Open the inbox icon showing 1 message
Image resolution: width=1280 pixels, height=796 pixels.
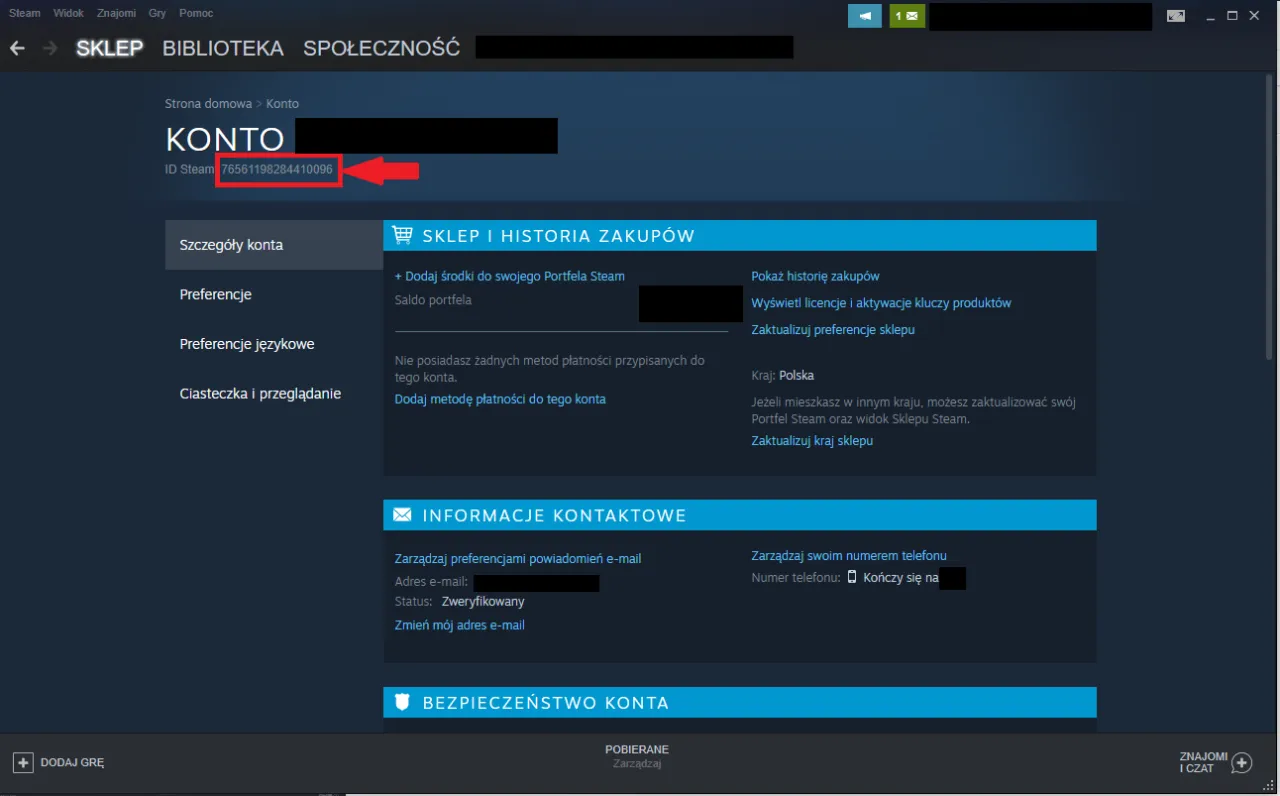click(x=906, y=16)
